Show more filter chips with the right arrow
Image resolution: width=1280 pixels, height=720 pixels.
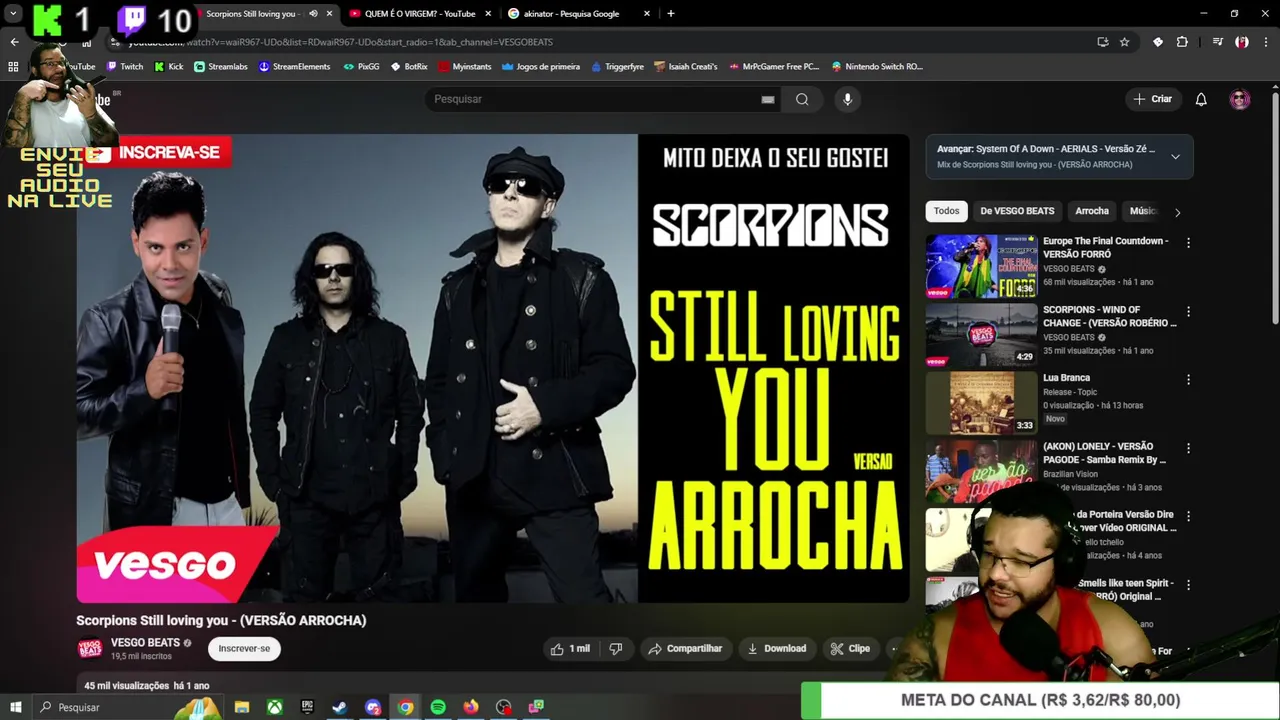(x=1177, y=212)
